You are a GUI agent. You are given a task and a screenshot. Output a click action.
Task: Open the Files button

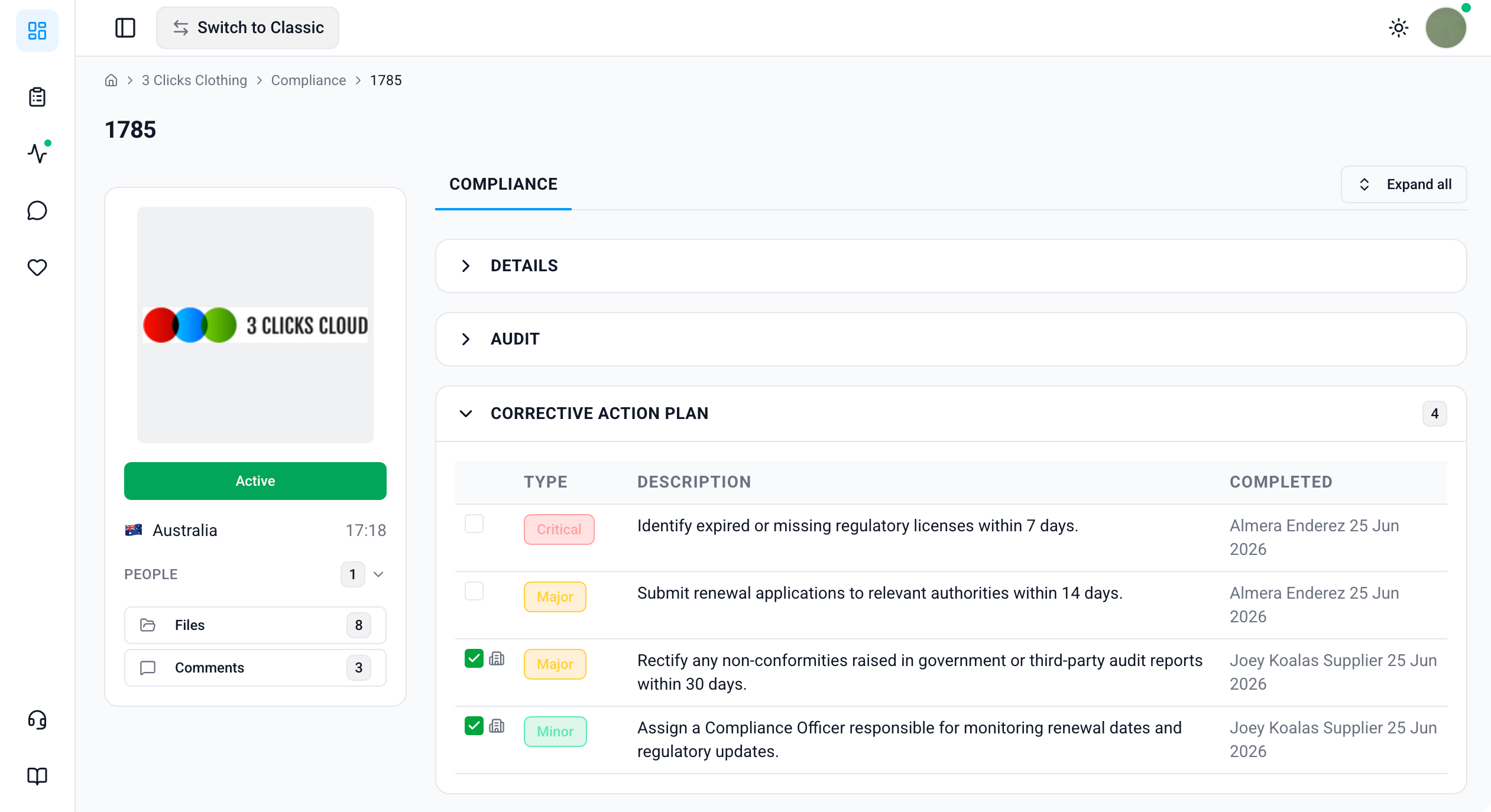(x=255, y=625)
